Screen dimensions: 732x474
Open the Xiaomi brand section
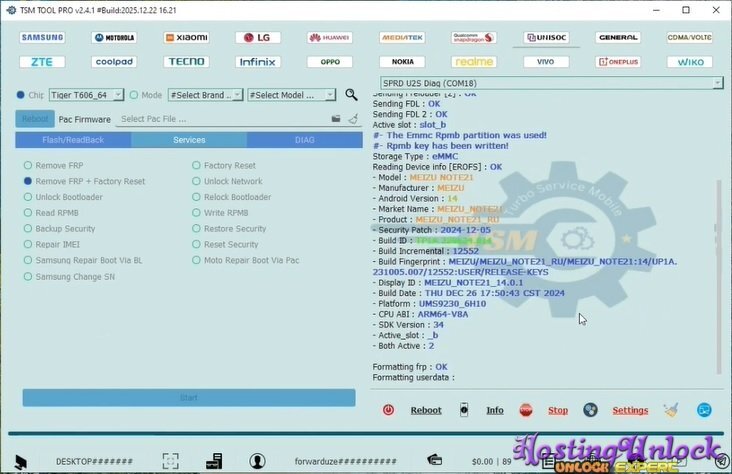pos(186,37)
